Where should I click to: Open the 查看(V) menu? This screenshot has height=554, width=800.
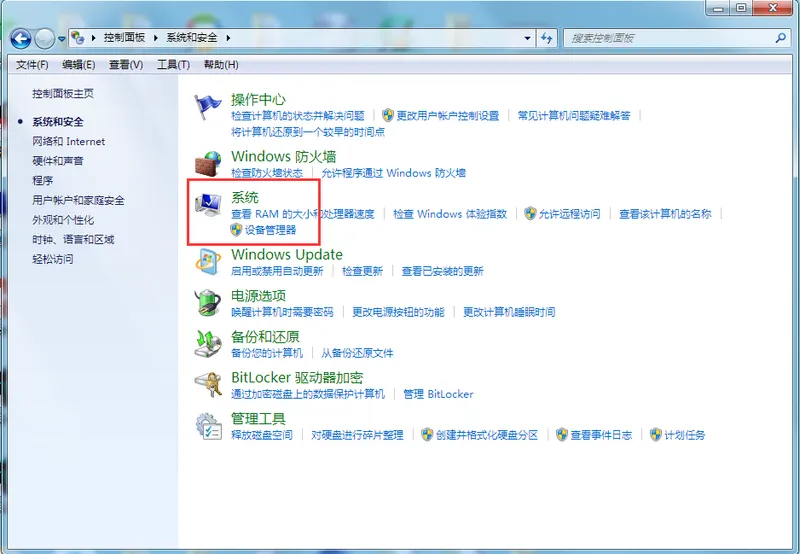pos(126,65)
